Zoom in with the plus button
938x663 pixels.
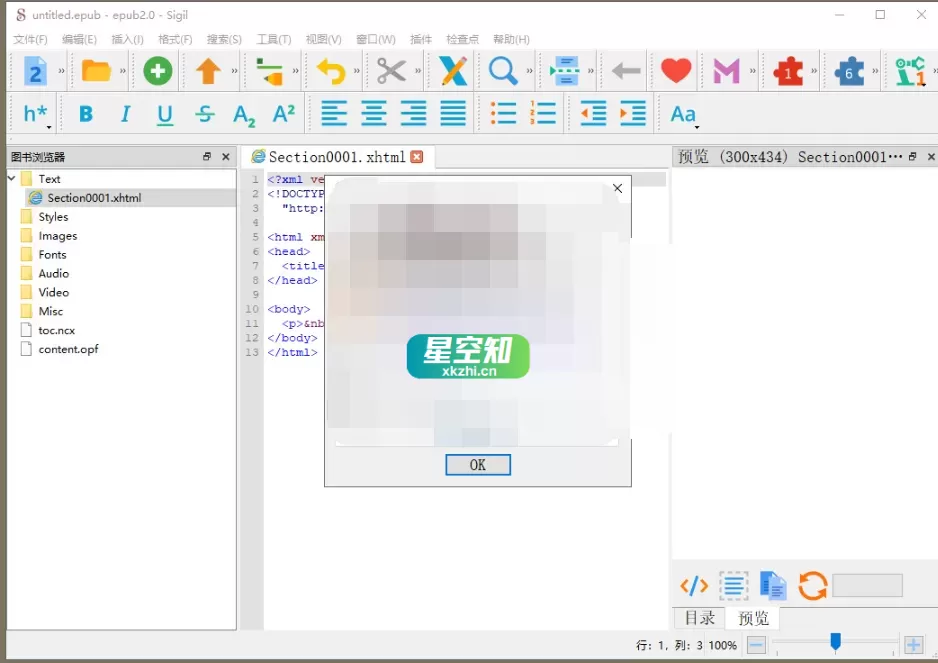(912, 645)
